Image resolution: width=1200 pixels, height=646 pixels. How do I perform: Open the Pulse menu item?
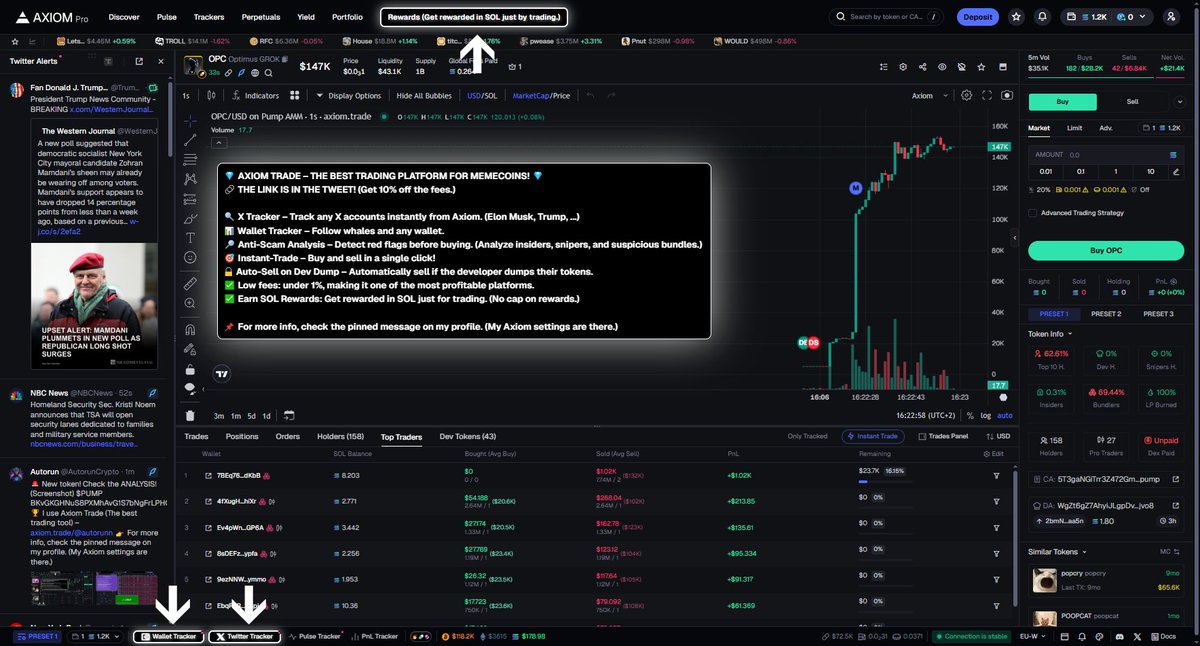(167, 17)
